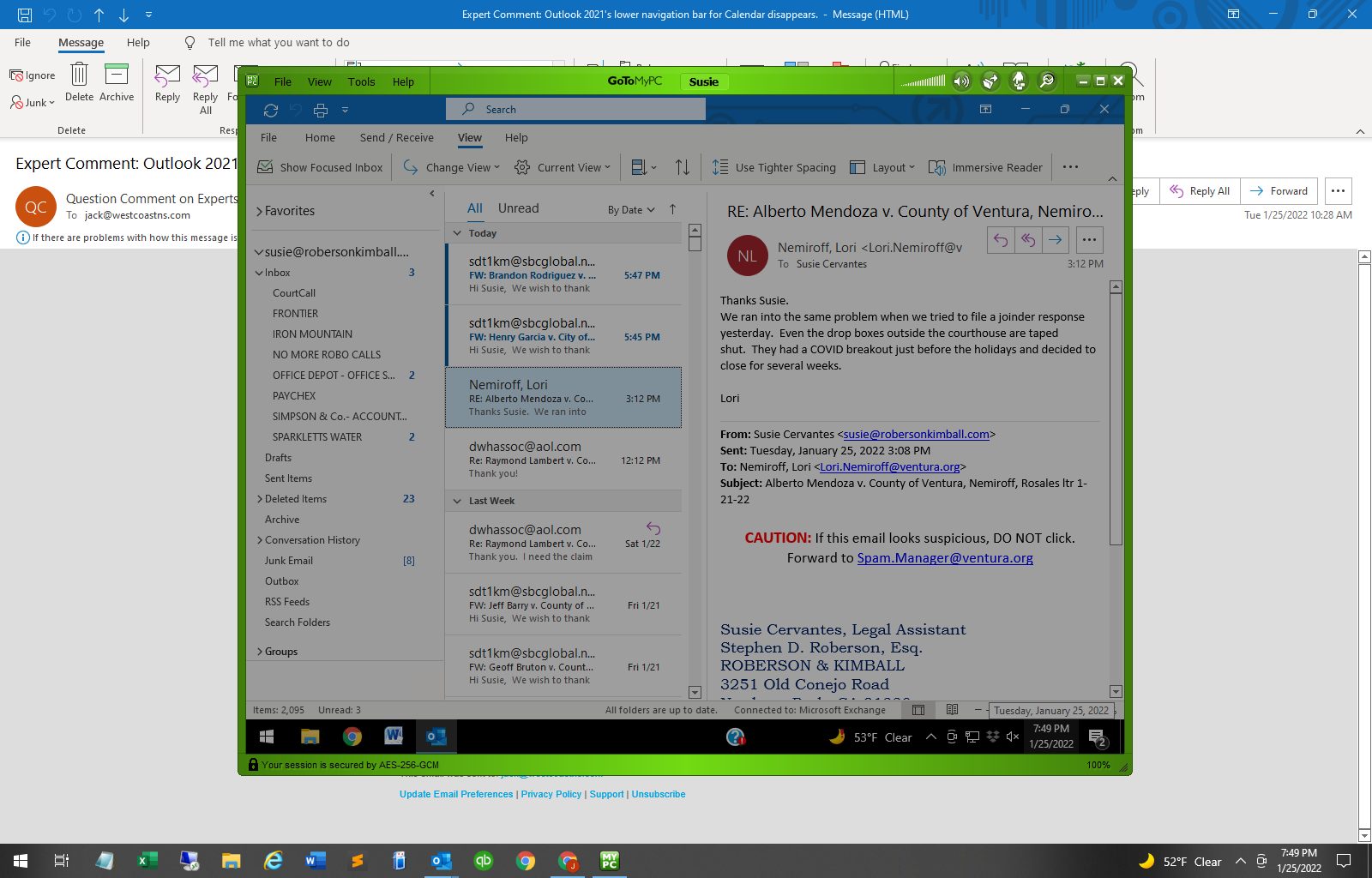This screenshot has width=1372, height=878.
Task: Click the volume level bars in the GoToMyPC toolbar
Action: (x=923, y=80)
